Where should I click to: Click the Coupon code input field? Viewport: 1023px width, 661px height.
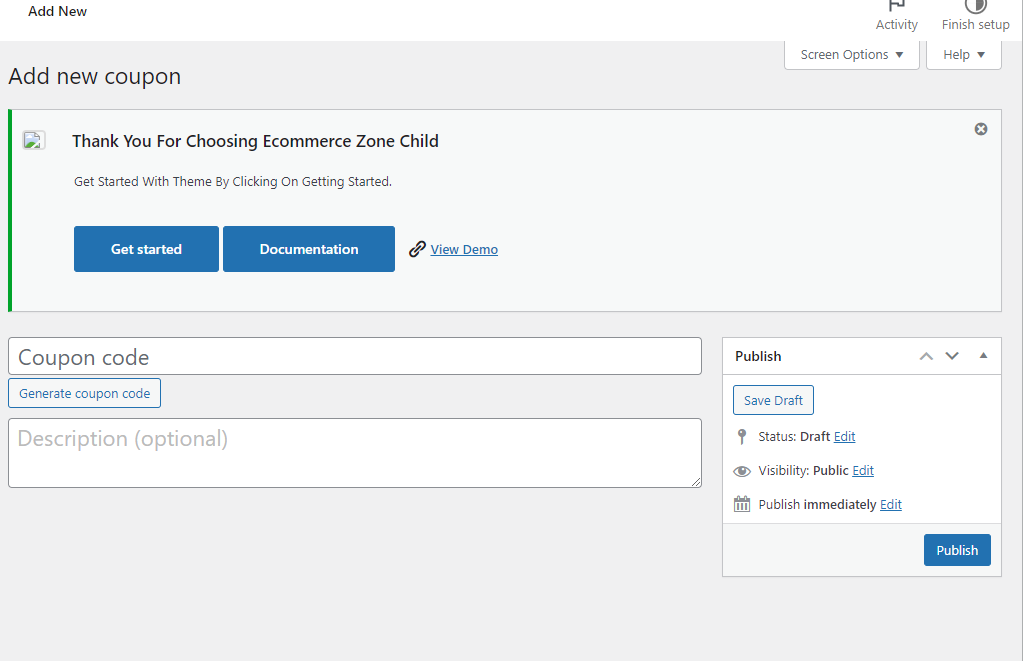(355, 357)
